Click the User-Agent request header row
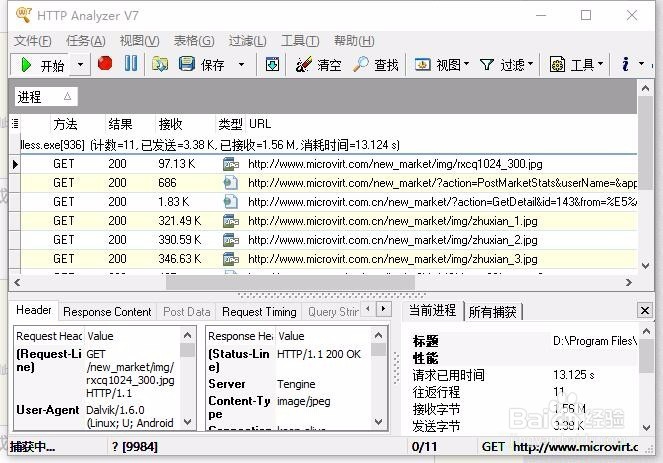Image resolution: width=663 pixels, height=463 pixels. (x=98, y=416)
